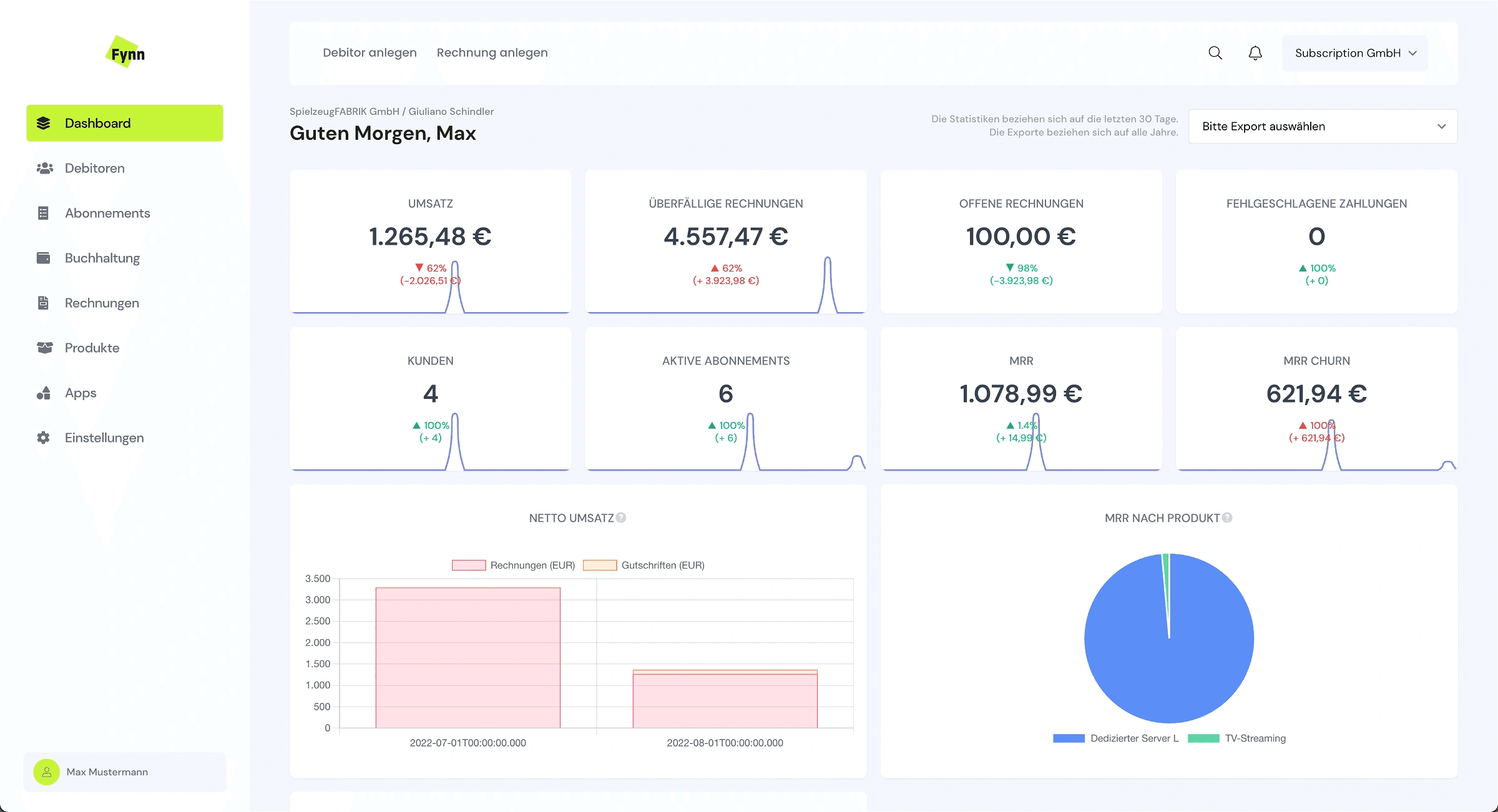Click the Debitoren people icon
The image size is (1498, 812).
click(x=44, y=169)
